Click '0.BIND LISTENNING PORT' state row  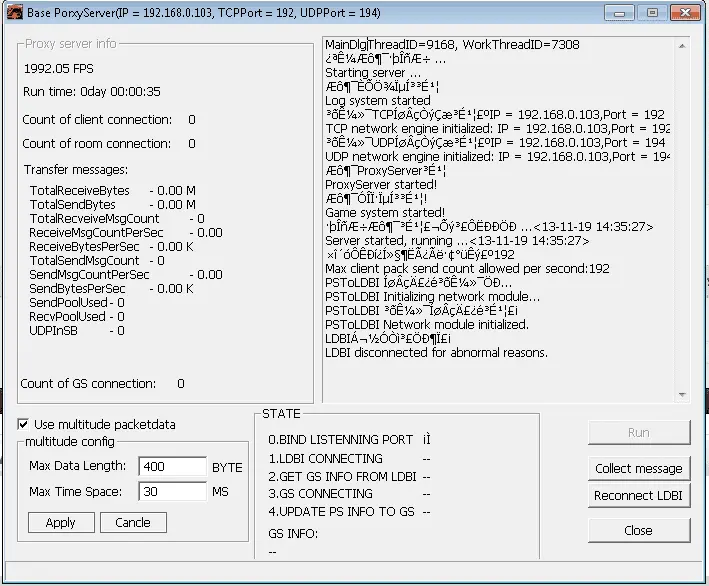[349, 440]
